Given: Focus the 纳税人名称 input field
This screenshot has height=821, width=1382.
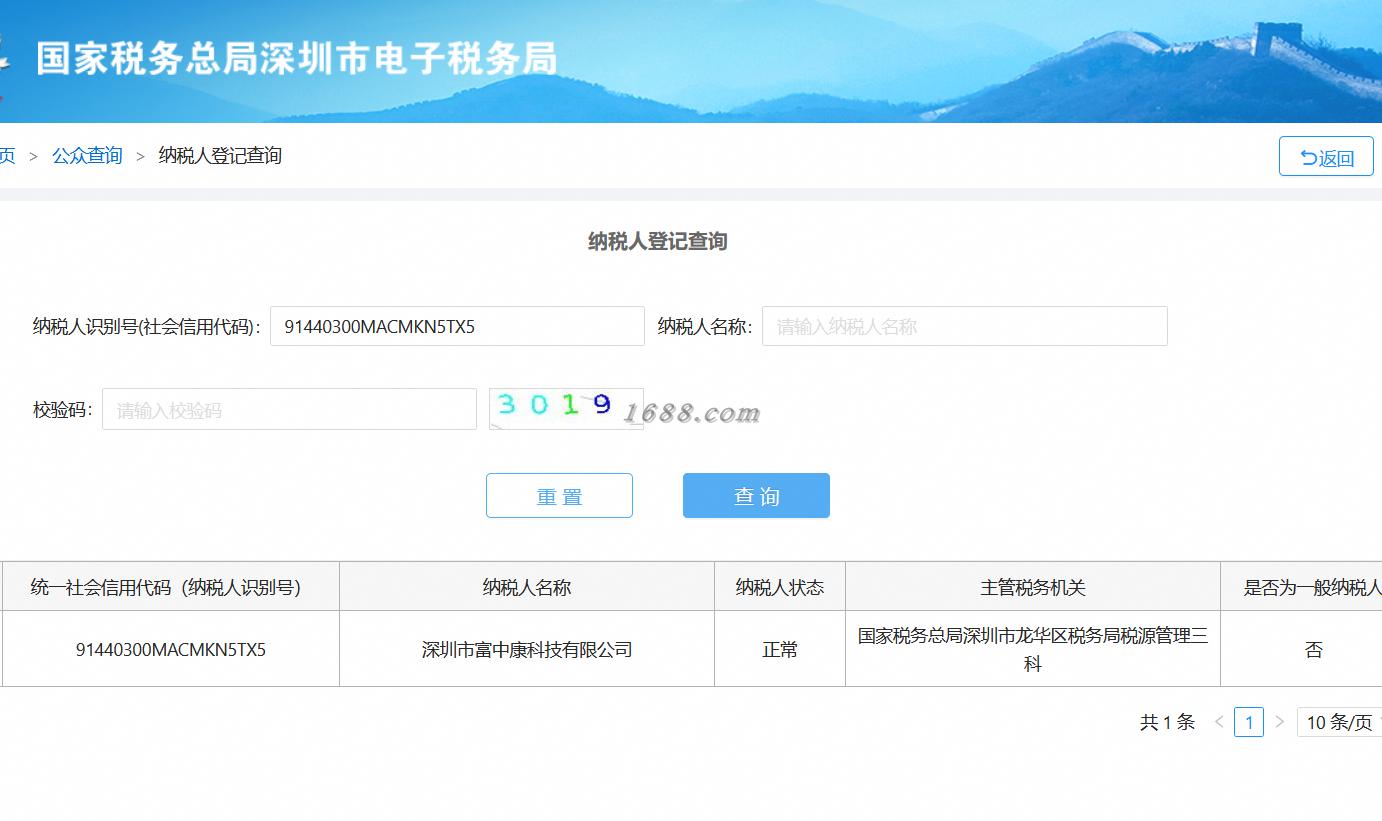Looking at the screenshot, I should pyautogui.click(x=964, y=326).
